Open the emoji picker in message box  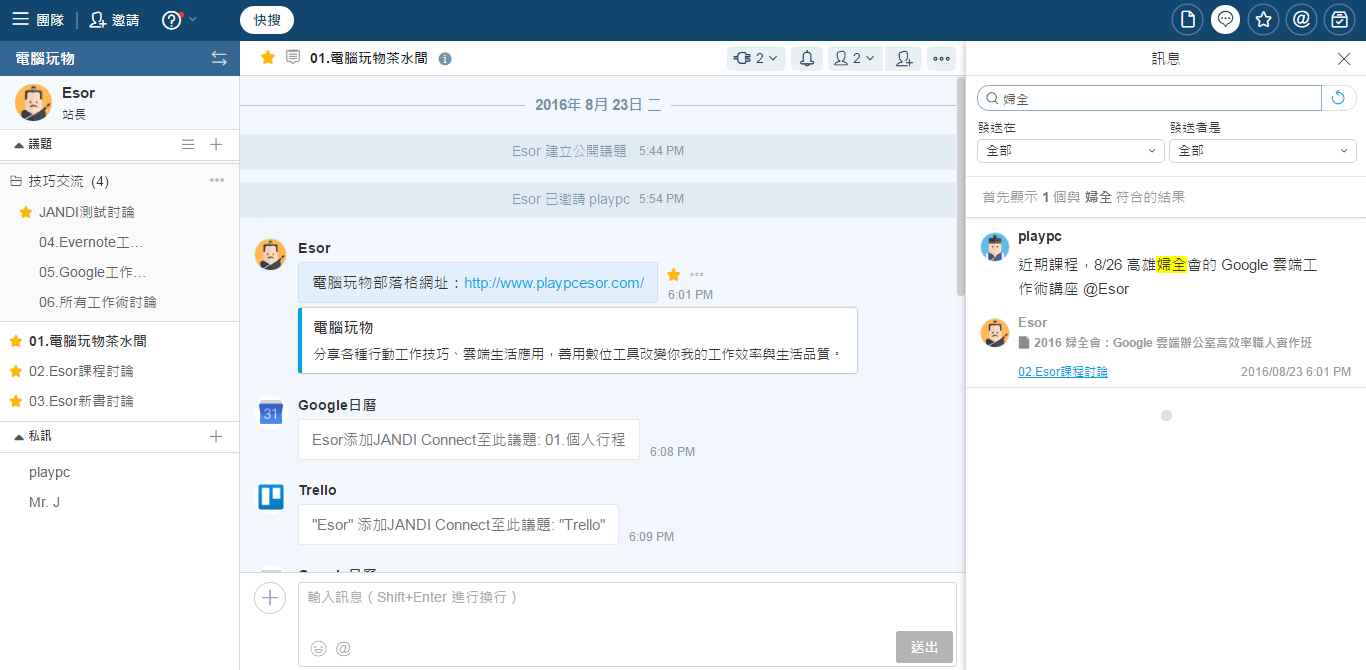tap(319, 648)
